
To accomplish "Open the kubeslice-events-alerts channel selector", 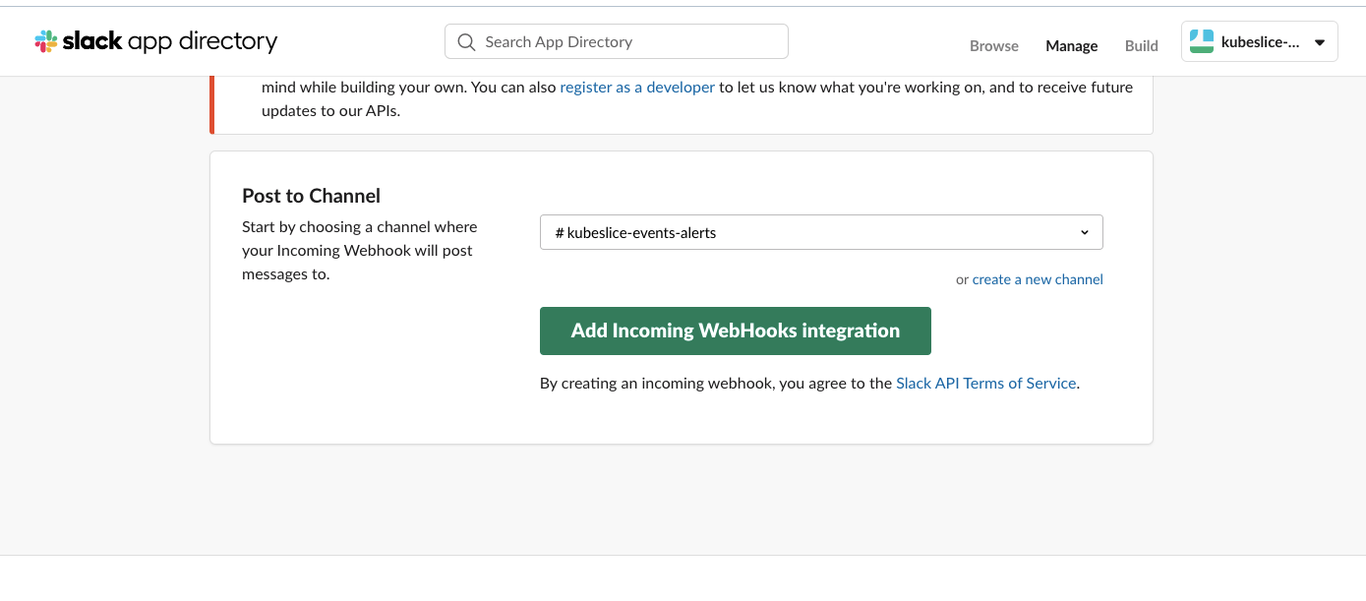I will pyautogui.click(x=821, y=232).
